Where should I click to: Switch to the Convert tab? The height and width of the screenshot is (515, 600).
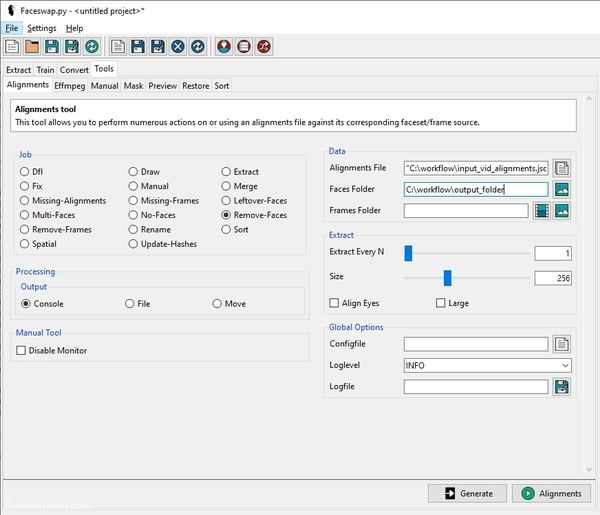74,70
